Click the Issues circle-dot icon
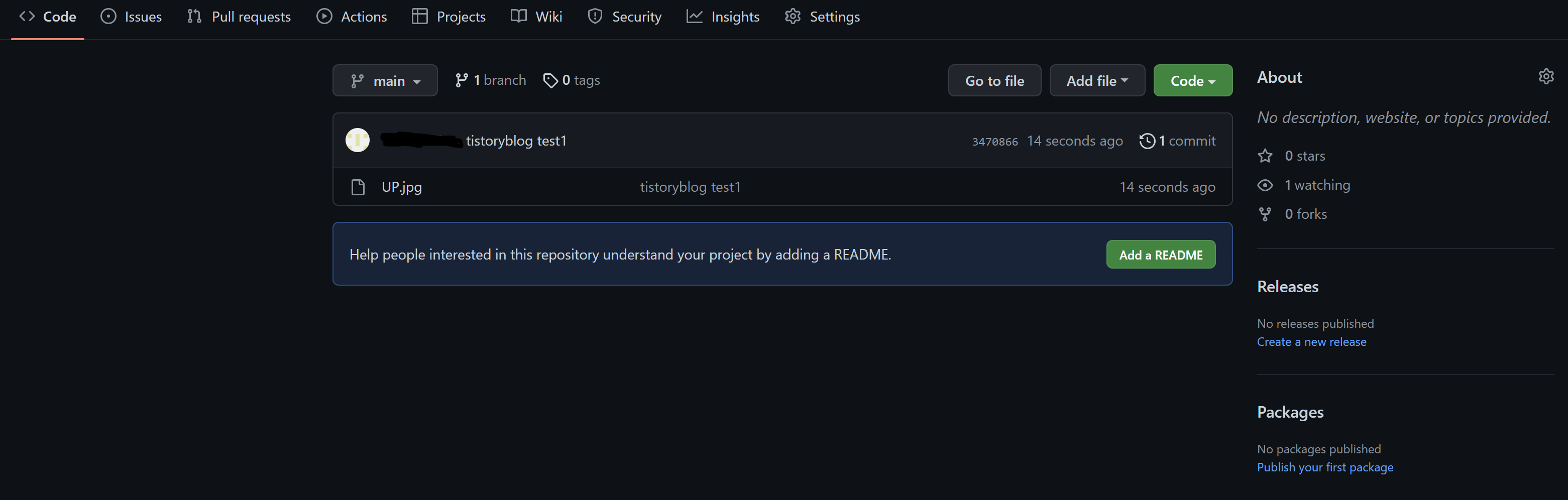Viewport: 1568px width, 500px height. coord(108,17)
